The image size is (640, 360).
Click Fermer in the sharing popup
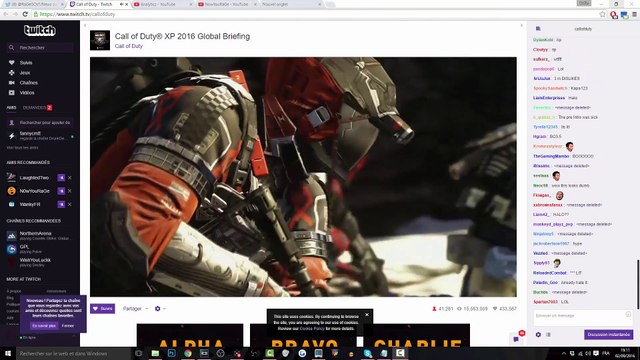click(68, 326)
